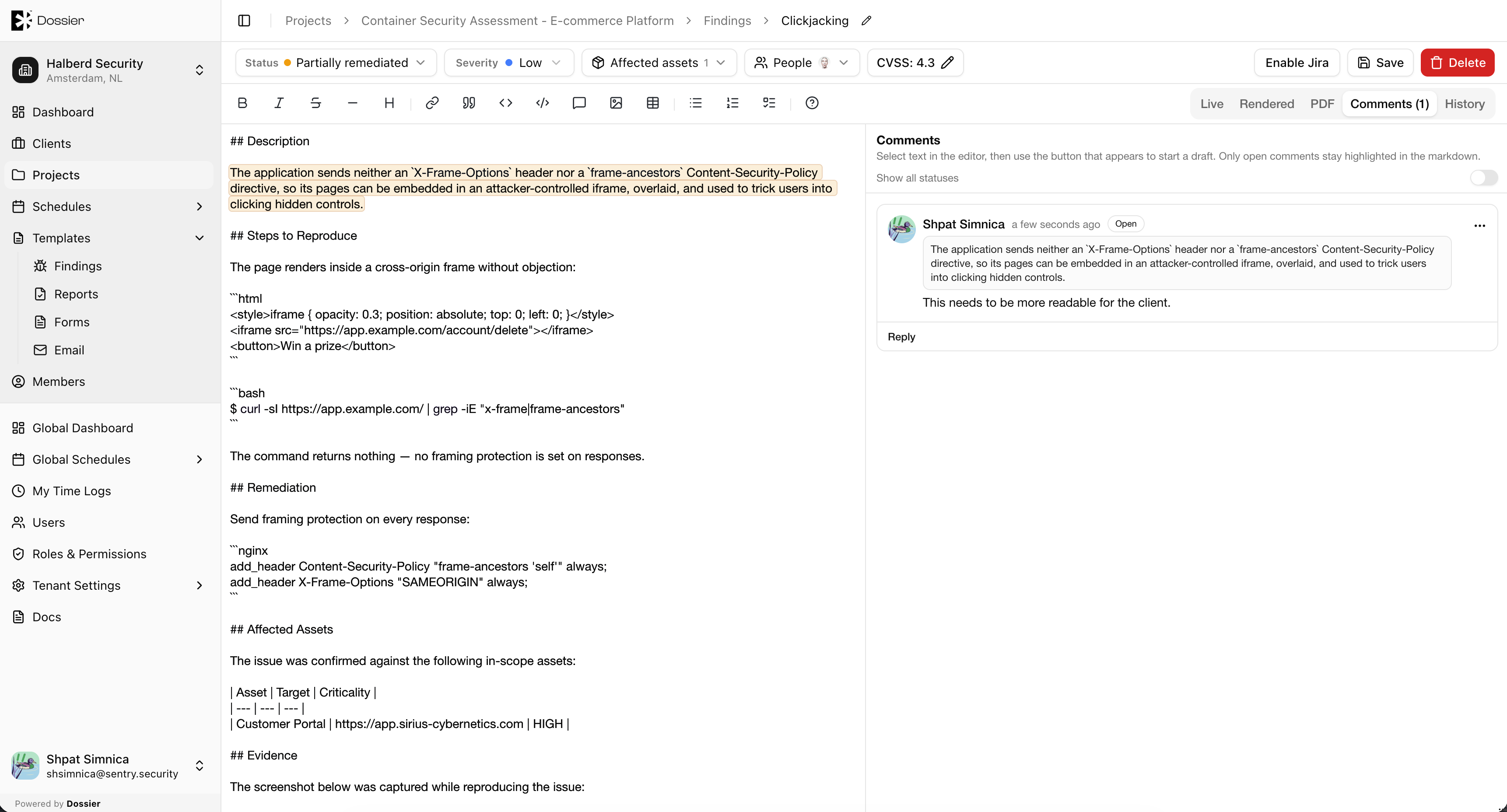Open the Severity Low dropdown

[509, 63]
